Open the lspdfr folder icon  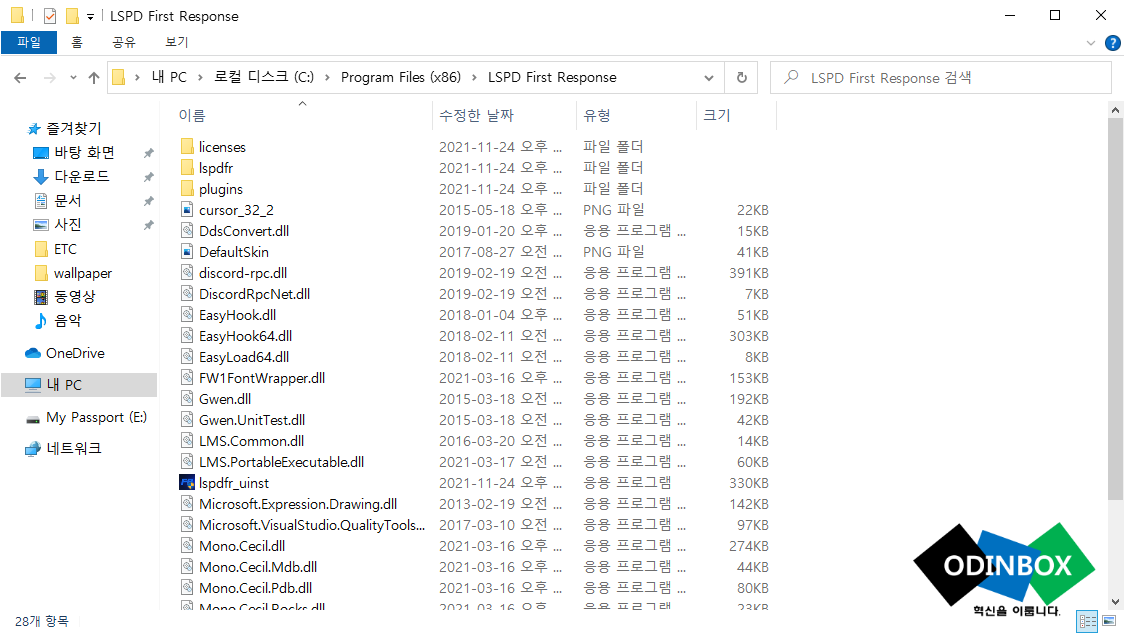187,168
